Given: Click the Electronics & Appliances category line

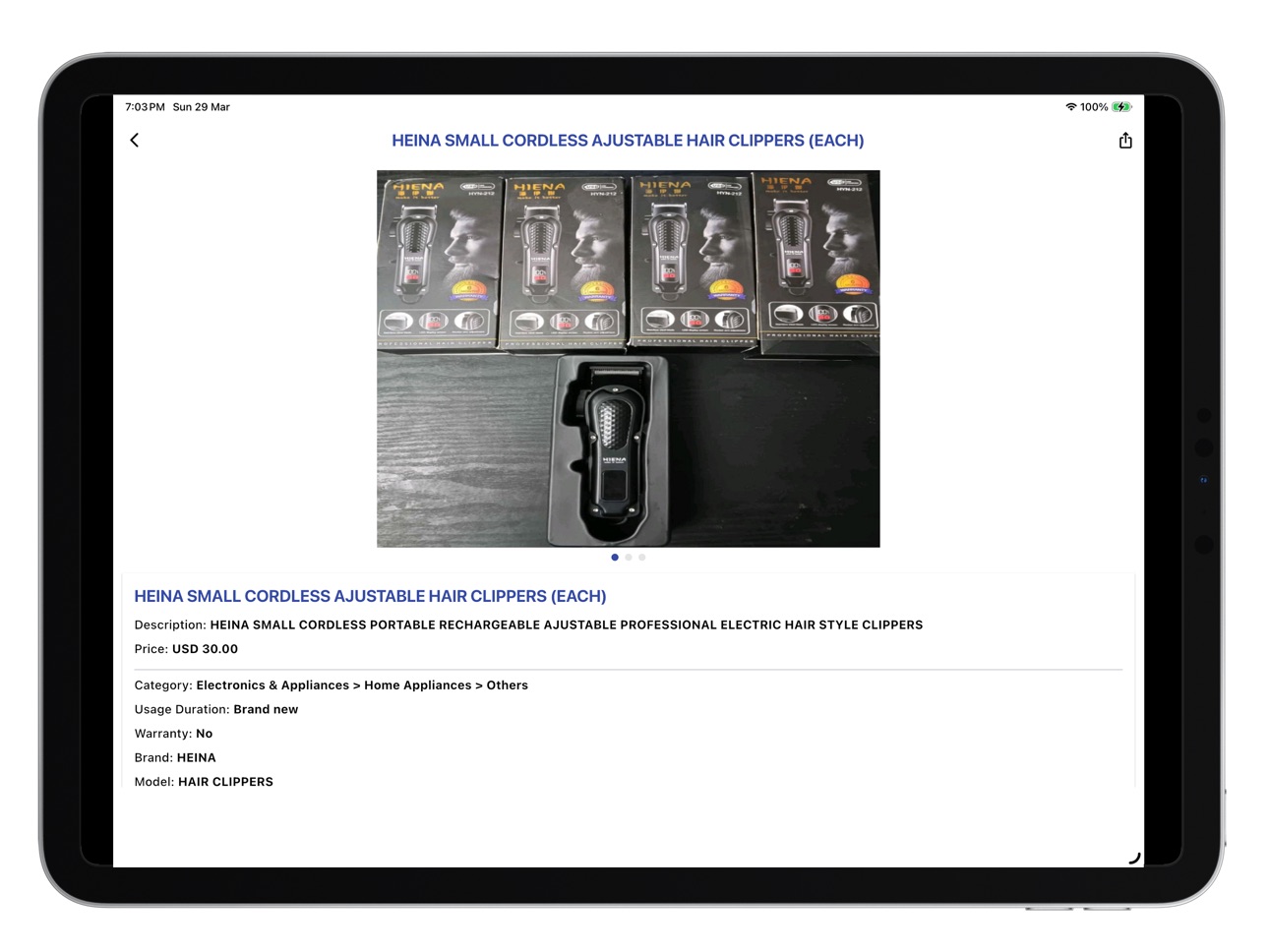Looking at the screenshot, I should point(331,685).
